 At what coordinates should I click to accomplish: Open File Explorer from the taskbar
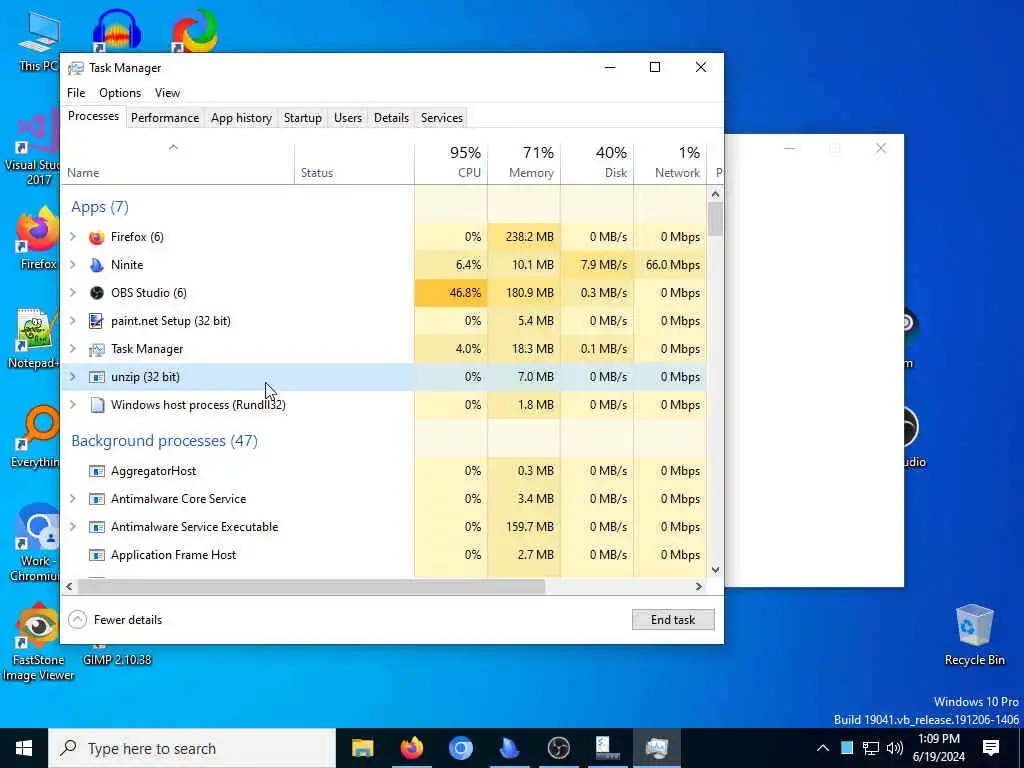coord(362,748)
